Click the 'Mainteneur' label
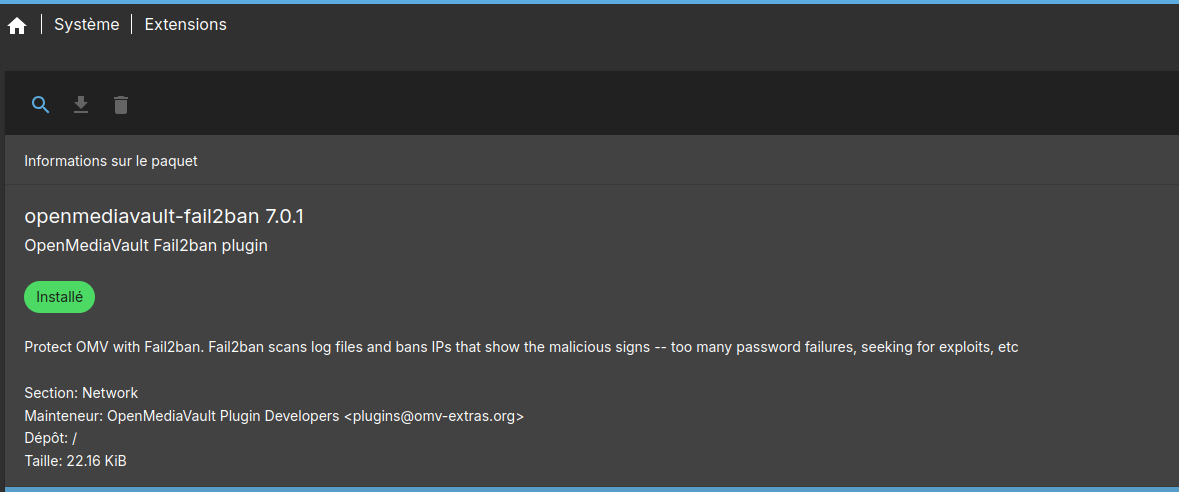Image resolution: width=1179 pixels, height=492 pixels. tap(62, 416)
